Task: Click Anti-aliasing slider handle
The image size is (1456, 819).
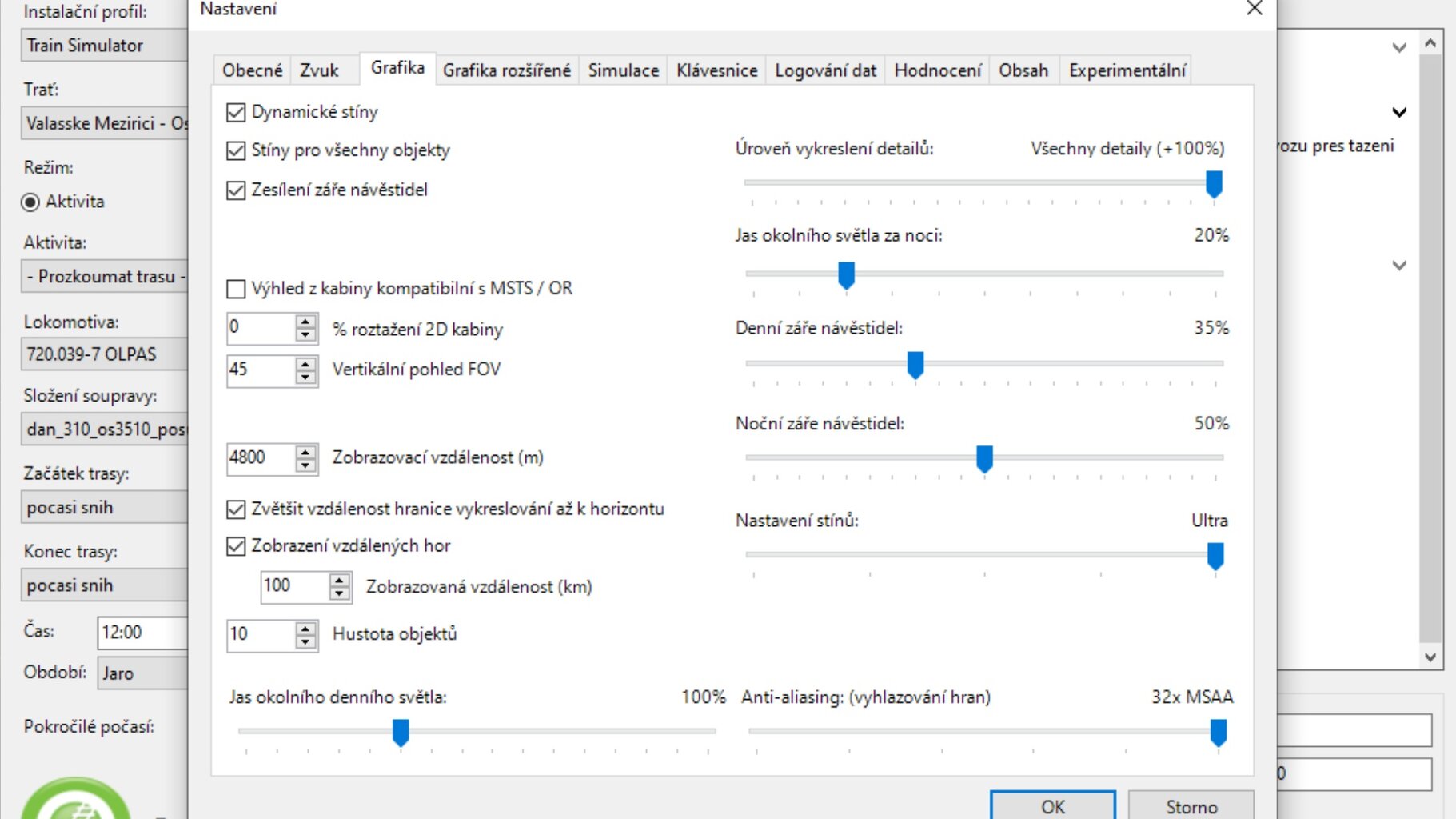Action: click(x=1219, y=733)
